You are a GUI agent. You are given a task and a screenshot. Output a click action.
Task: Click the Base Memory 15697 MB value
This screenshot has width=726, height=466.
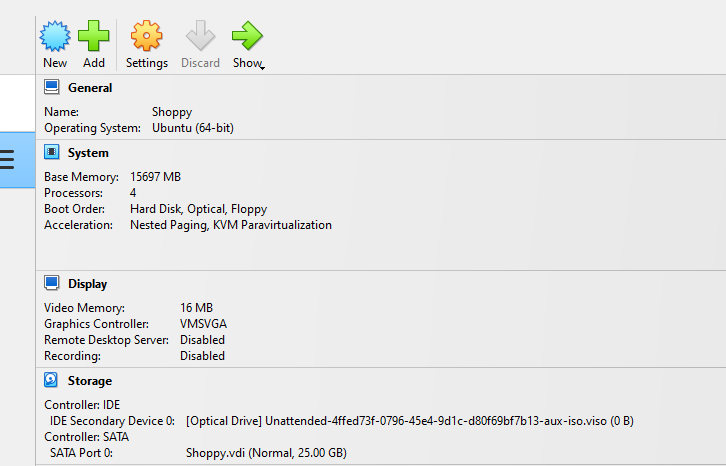click(155, 177)
